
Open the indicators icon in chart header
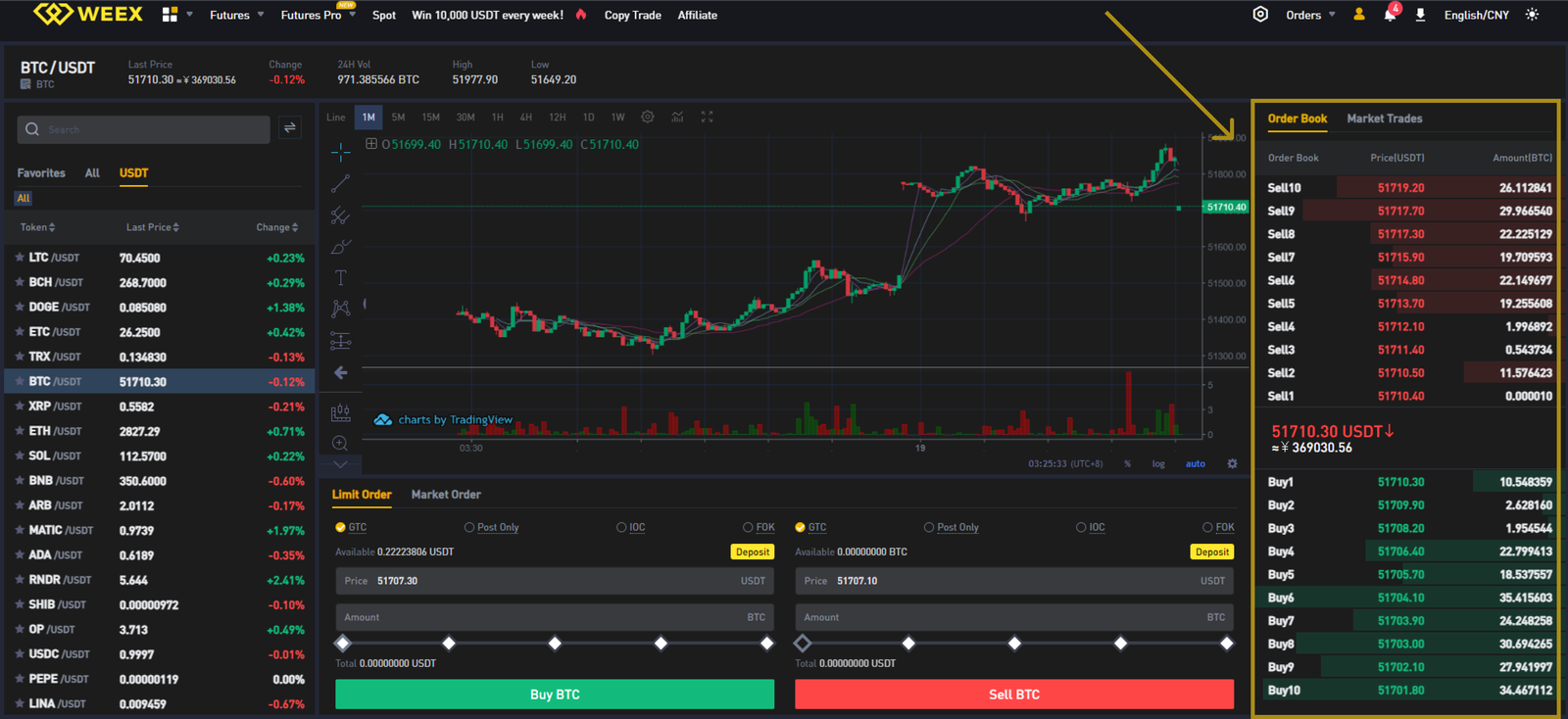tap(677, 117)
